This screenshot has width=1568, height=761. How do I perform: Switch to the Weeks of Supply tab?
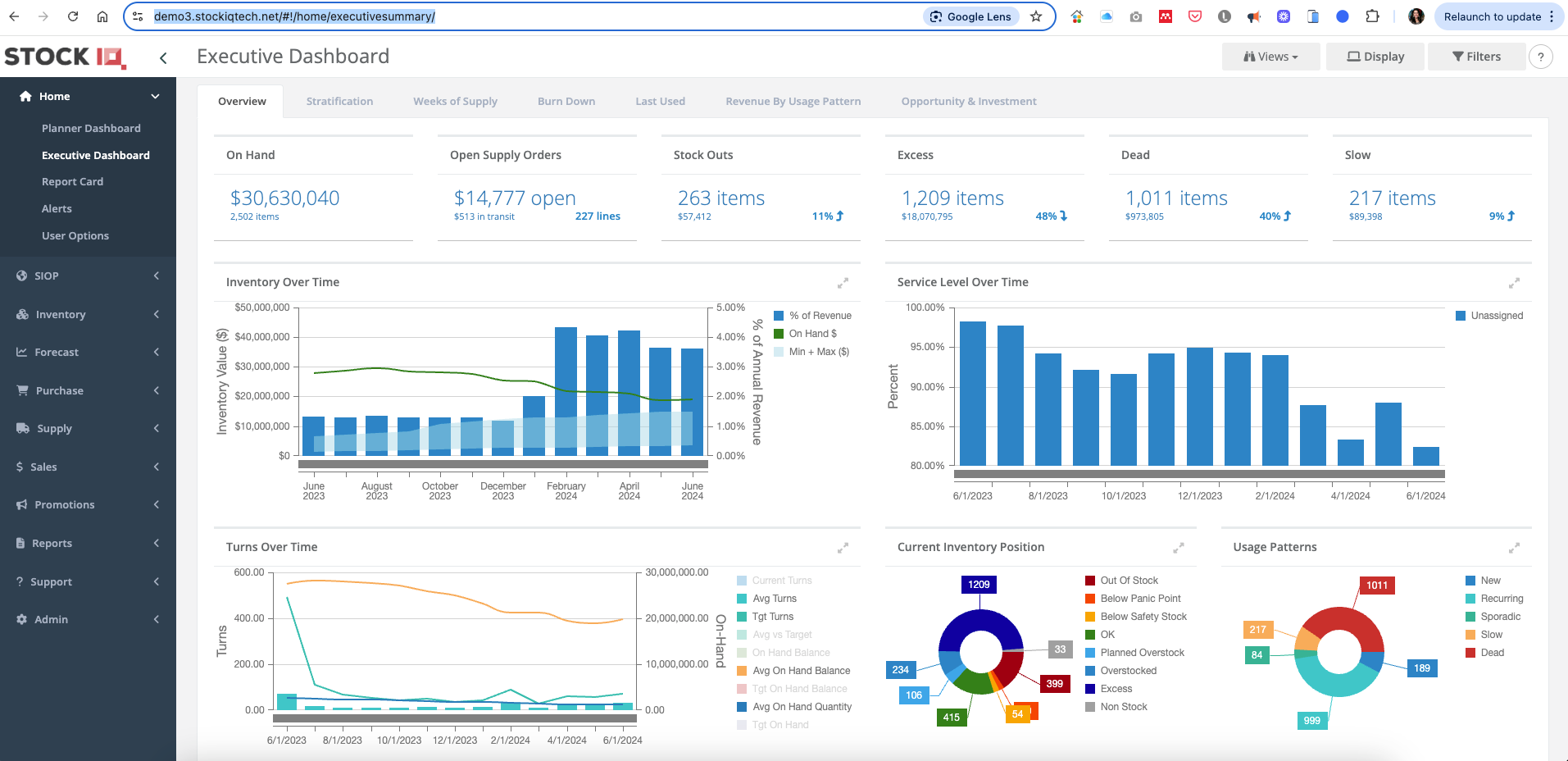455,102
